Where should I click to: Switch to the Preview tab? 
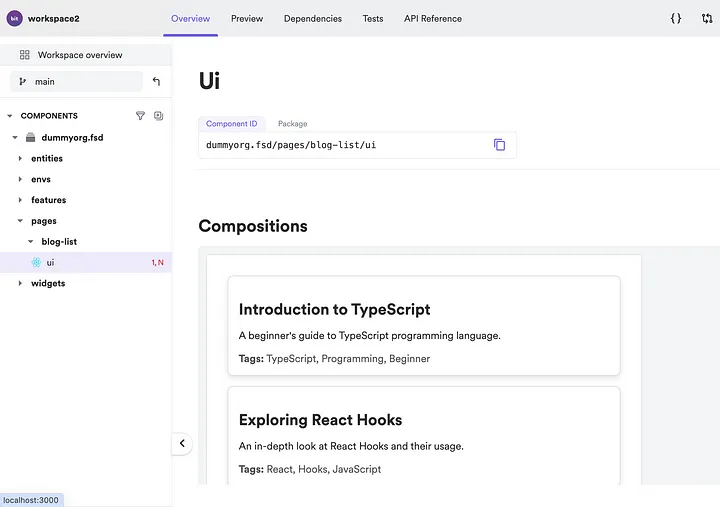(x=247, y=18)
